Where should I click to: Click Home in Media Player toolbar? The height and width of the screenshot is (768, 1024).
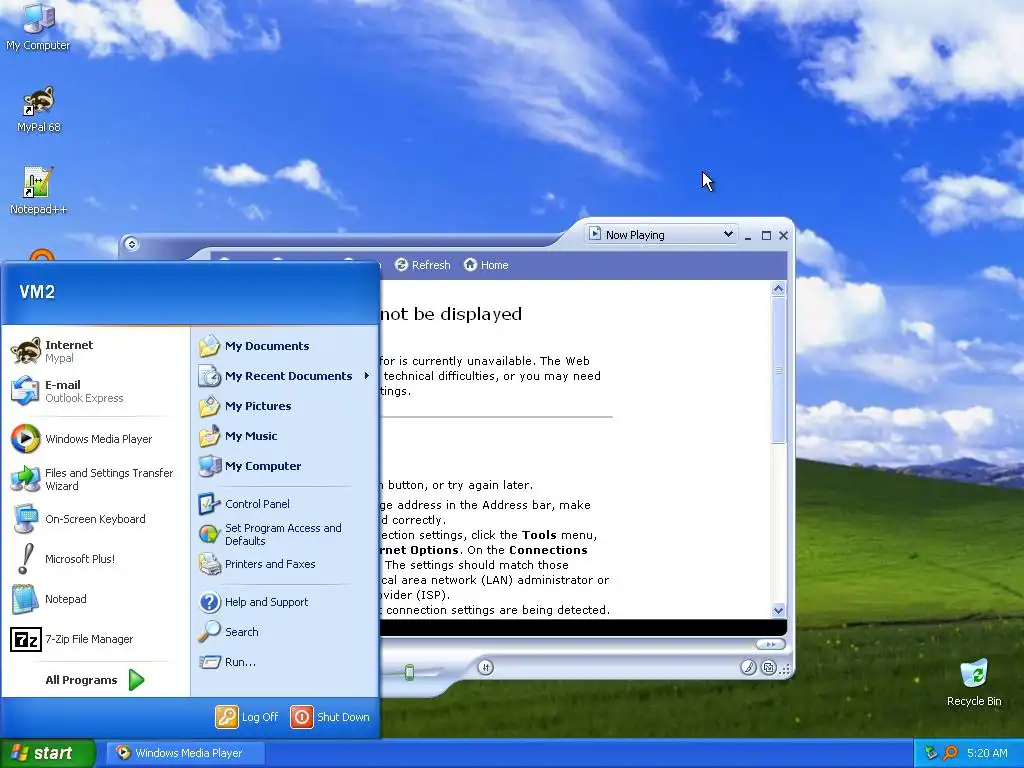486,265
